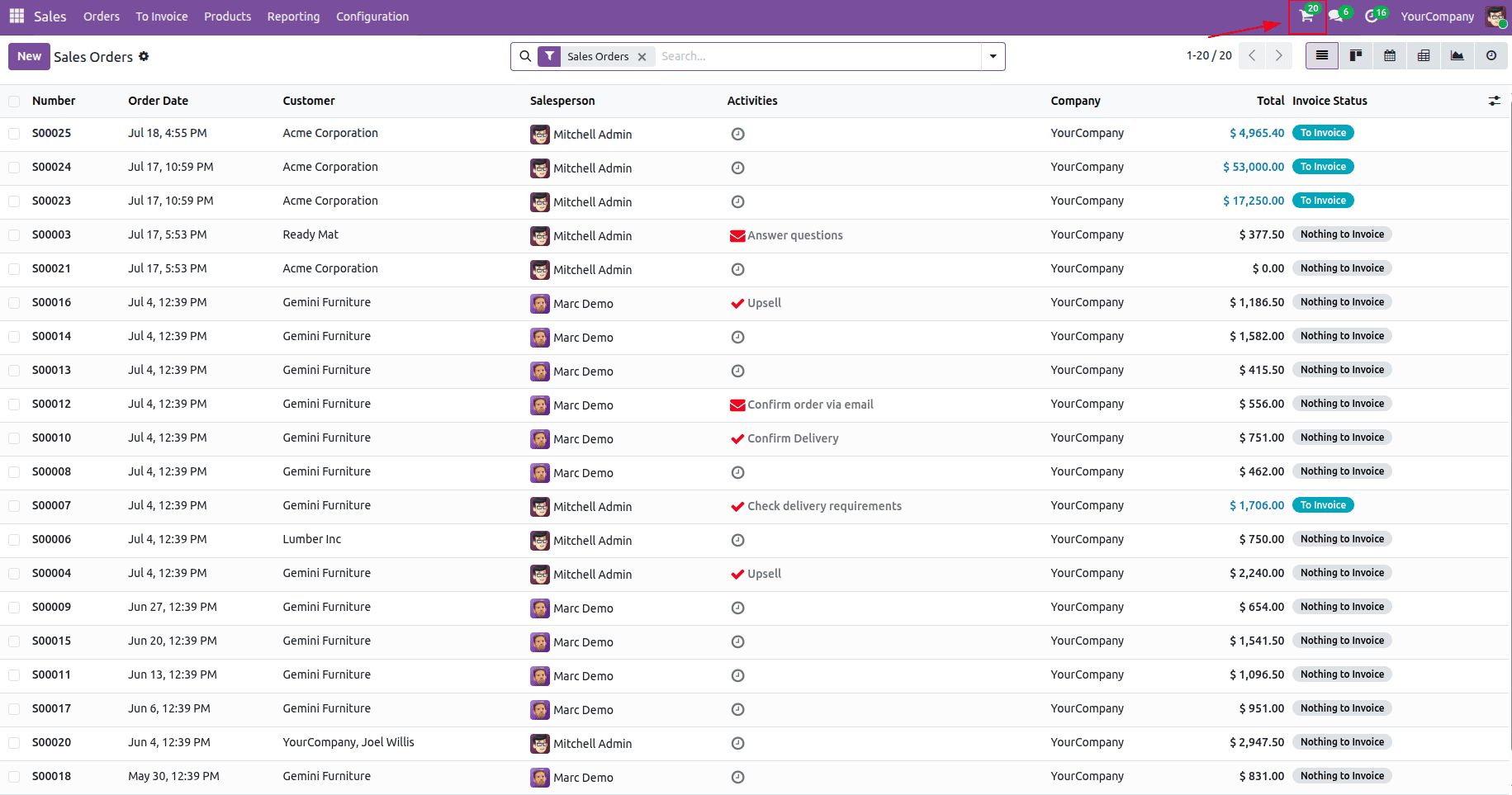
Task: Open the Sales Orders gear settings icon
Action: click(x=144, y=56)
